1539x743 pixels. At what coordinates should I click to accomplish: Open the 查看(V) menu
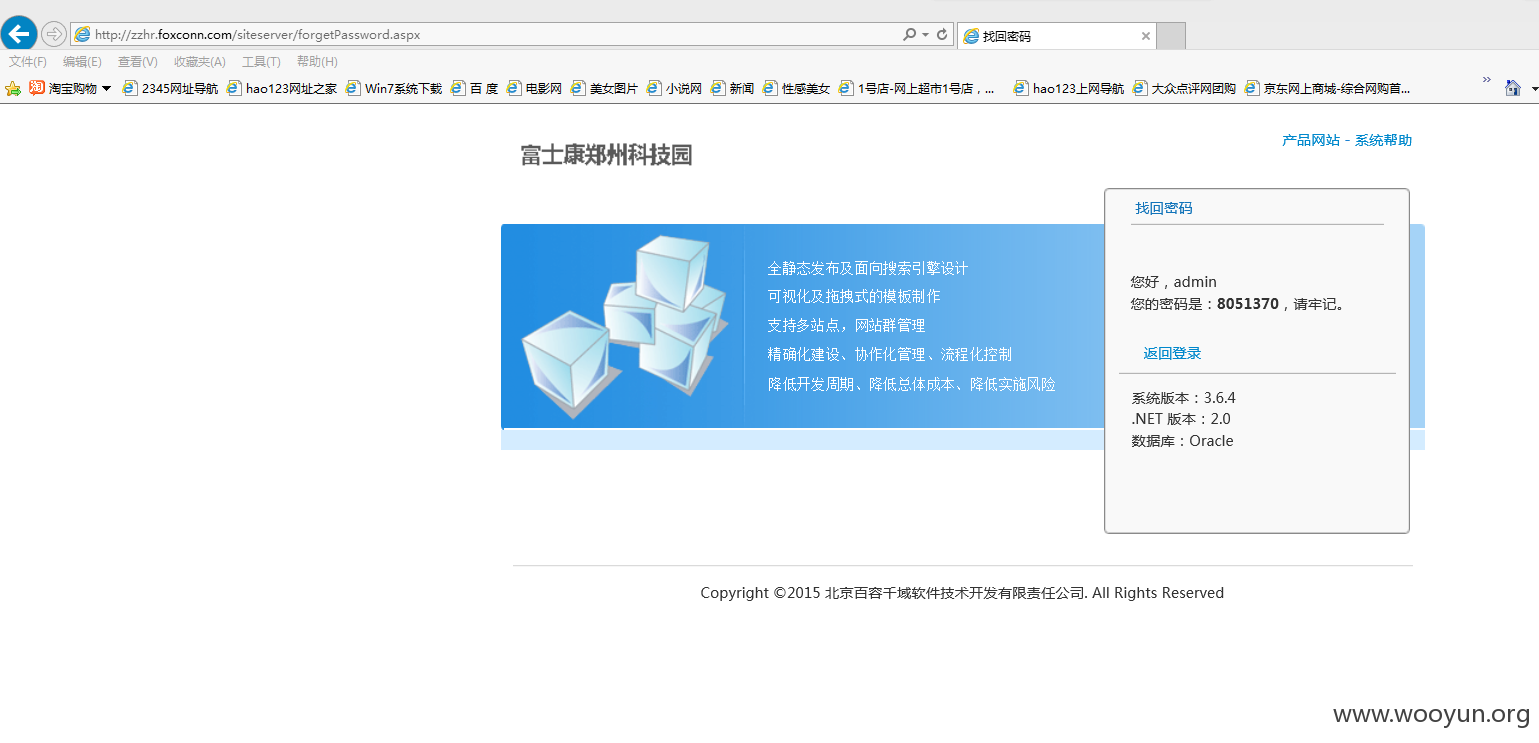click(x=138, y=62)
